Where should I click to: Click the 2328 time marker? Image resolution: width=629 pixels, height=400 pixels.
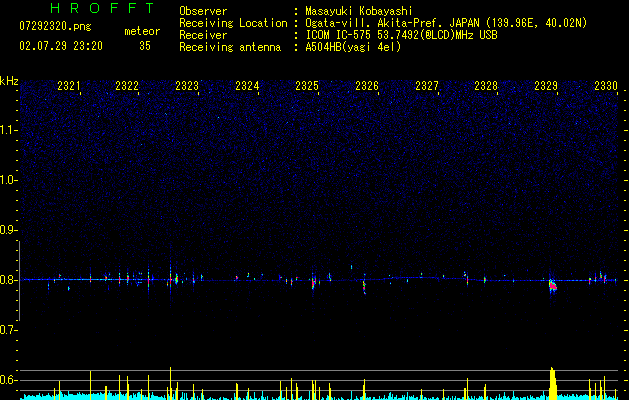point(486,86)
